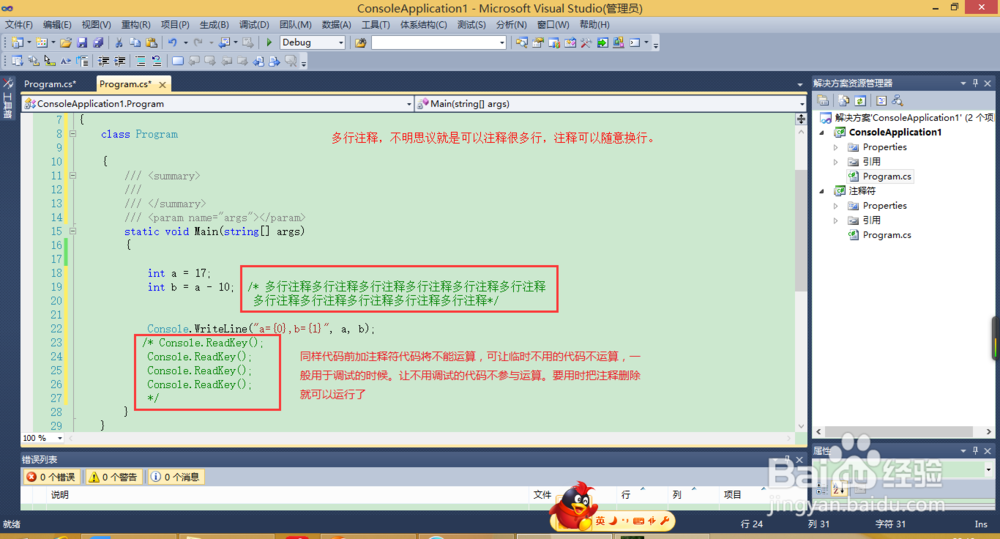Open the 编辑(E) menu
The image size is (1000, 539).
[x=57, y=24]
